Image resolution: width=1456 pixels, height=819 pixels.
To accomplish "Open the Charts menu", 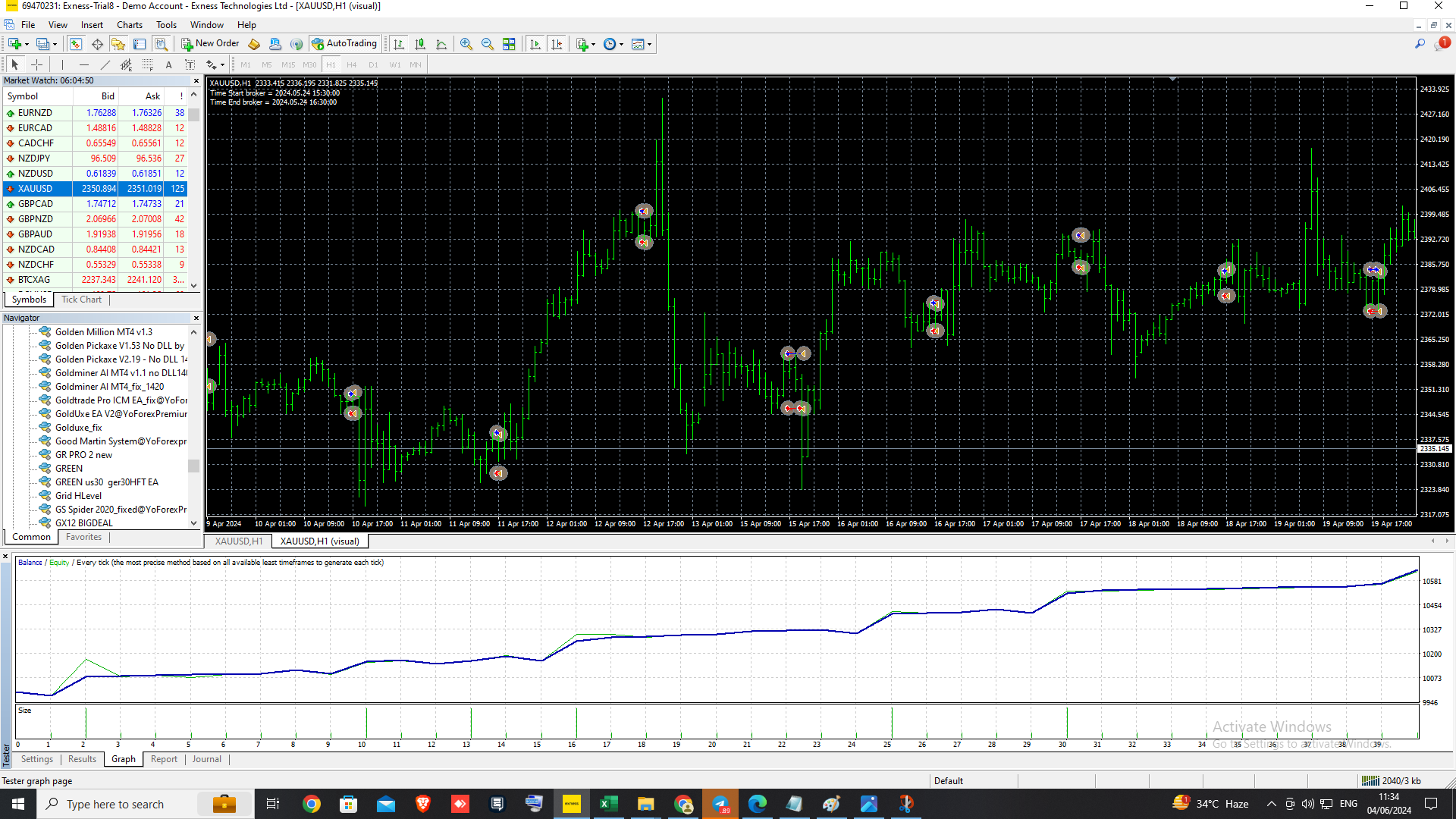I will 129,24.
